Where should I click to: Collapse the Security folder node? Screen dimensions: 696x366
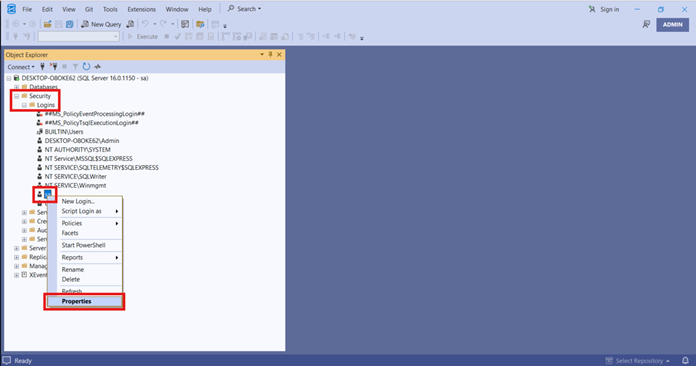click(x=16, y=96)
